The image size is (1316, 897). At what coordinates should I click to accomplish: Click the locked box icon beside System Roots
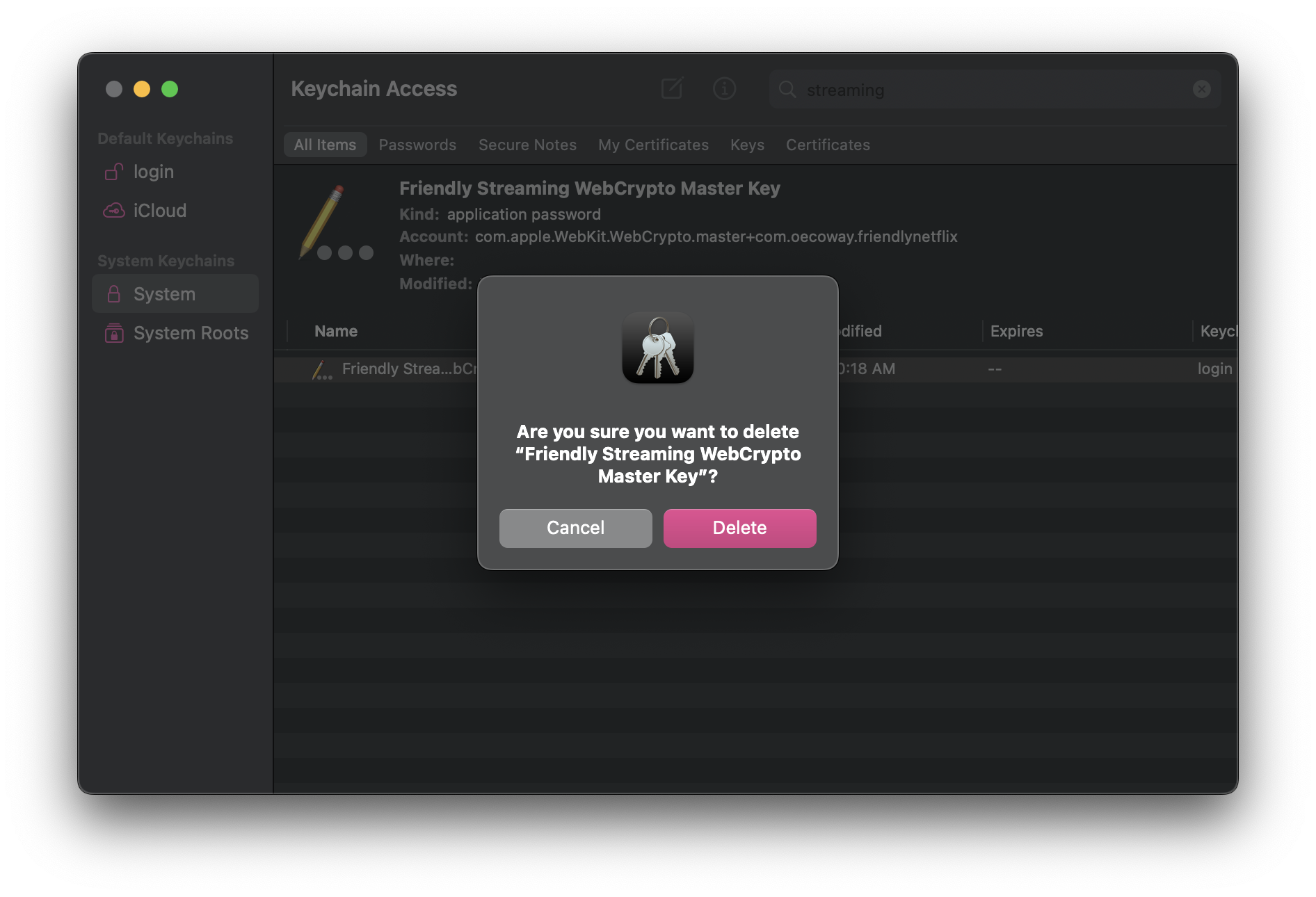[x=114, y=333]
